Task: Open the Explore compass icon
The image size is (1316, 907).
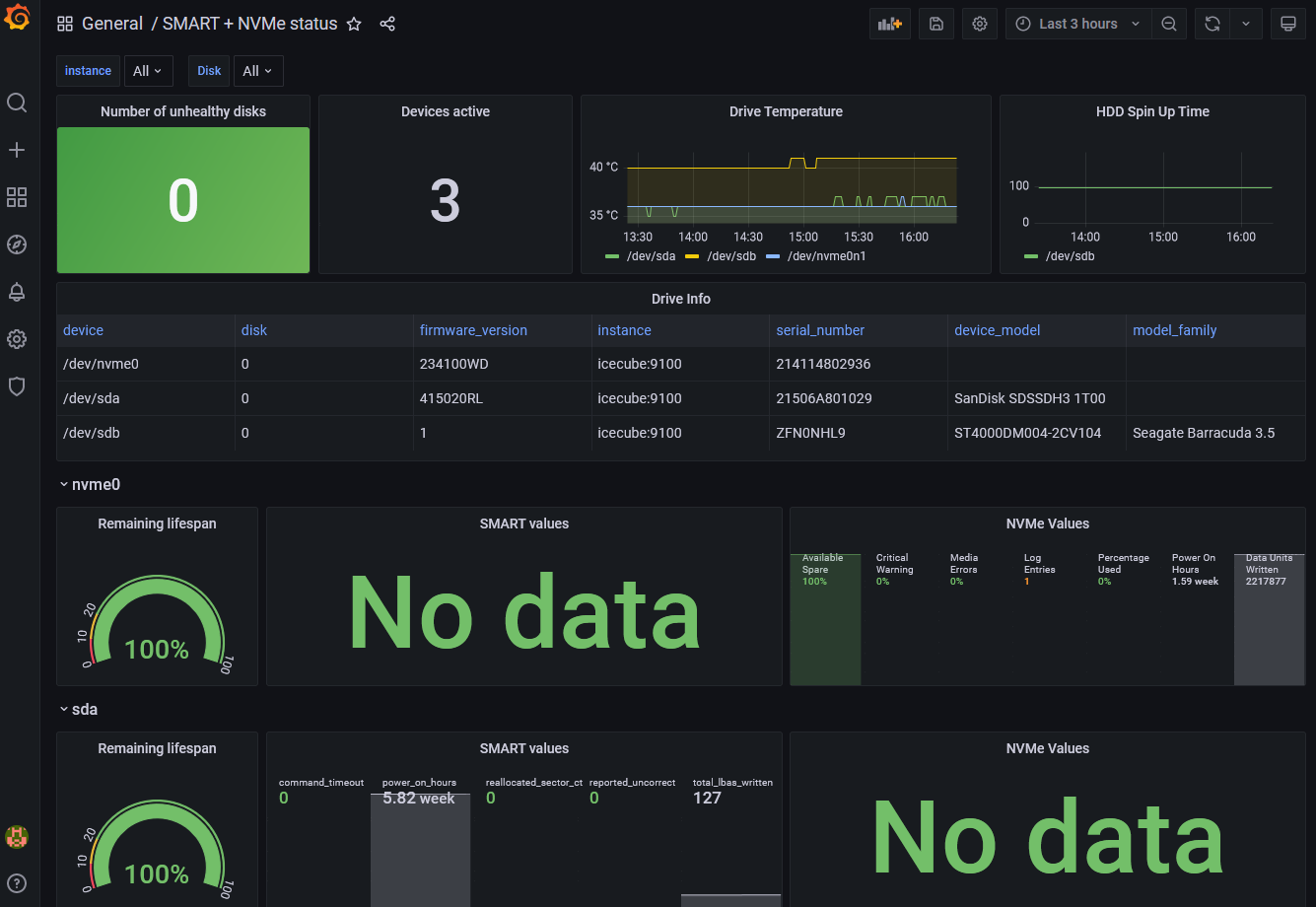Action: (x=17, y=244)
